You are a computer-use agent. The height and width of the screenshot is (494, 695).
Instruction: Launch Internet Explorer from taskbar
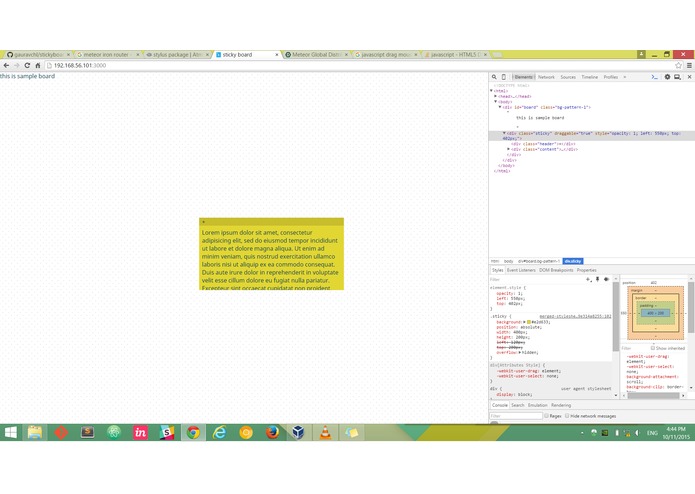pos(219,432)
